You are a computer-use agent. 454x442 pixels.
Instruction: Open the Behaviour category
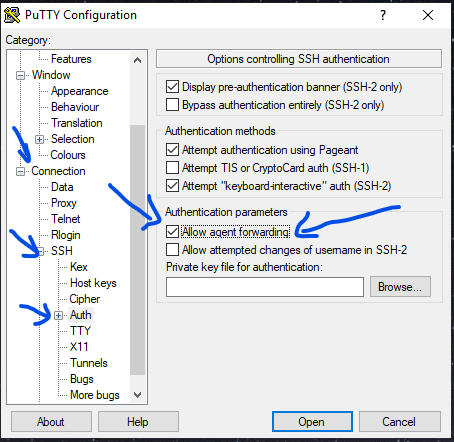[x=75, y=107]
